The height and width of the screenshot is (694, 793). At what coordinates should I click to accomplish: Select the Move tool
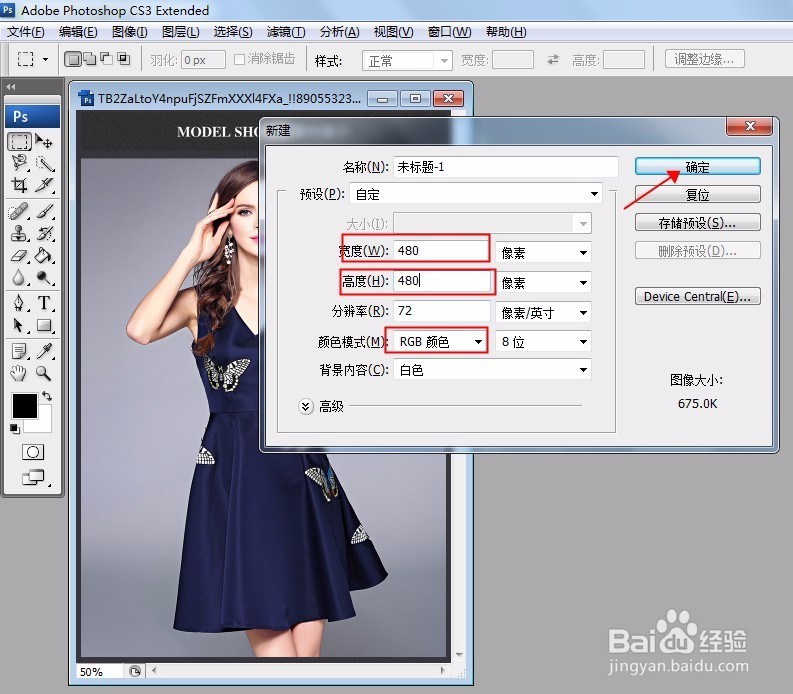pos(44,142)
